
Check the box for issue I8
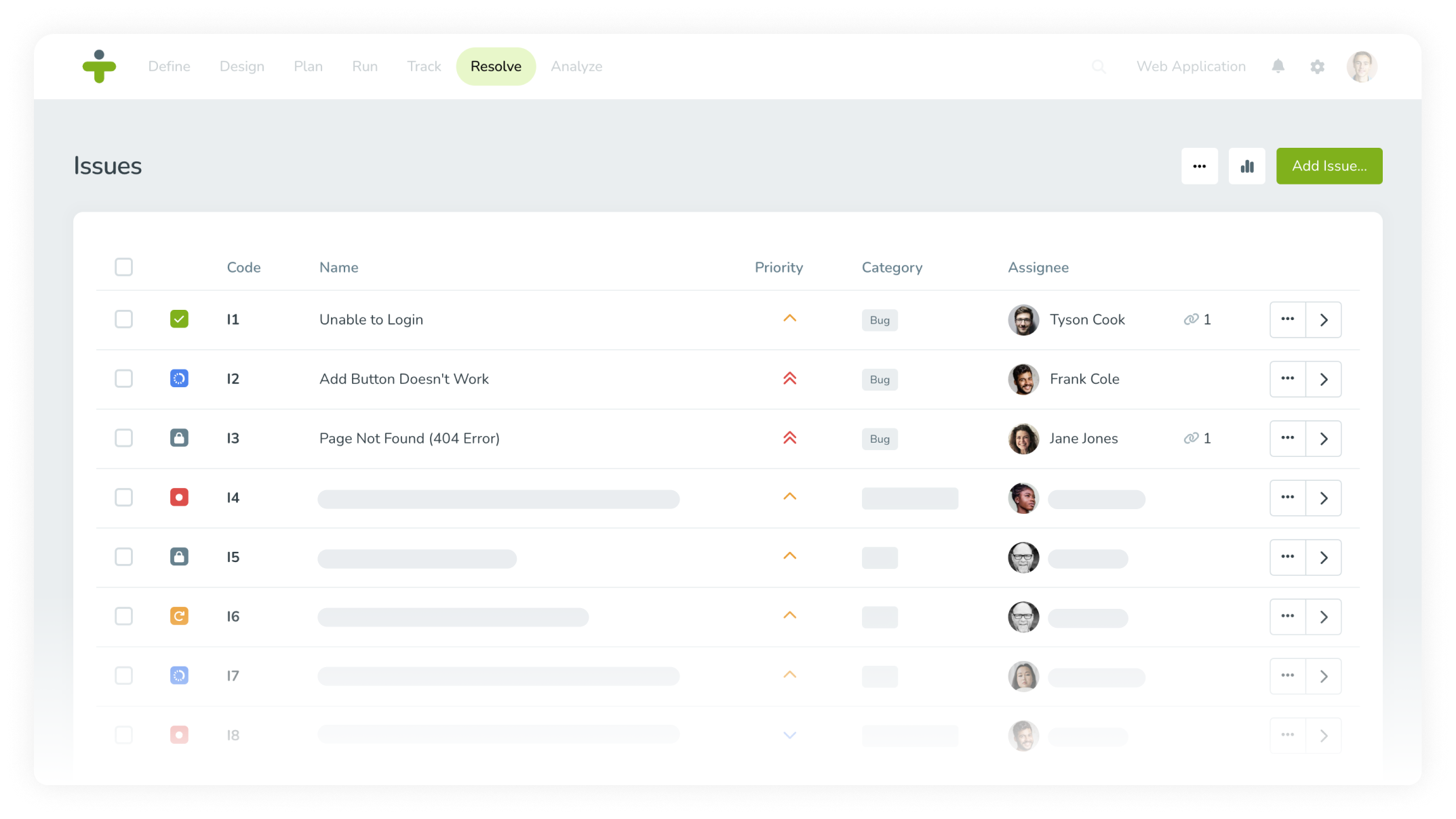(x=123, y=735)
